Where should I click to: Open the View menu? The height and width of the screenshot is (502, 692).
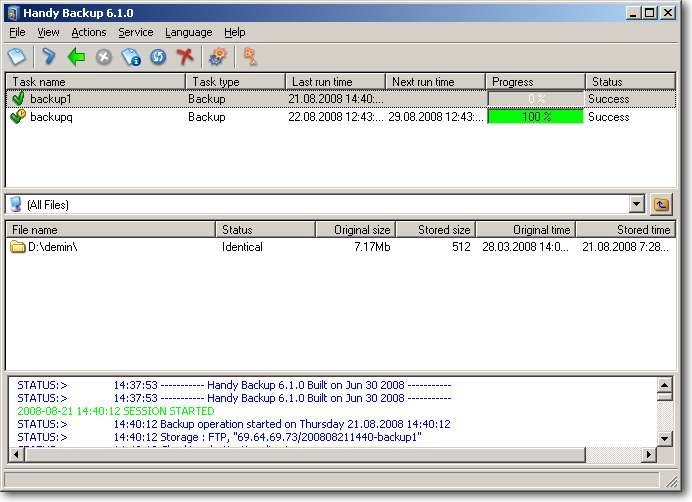pyautogui.click(x=48, y=32)
